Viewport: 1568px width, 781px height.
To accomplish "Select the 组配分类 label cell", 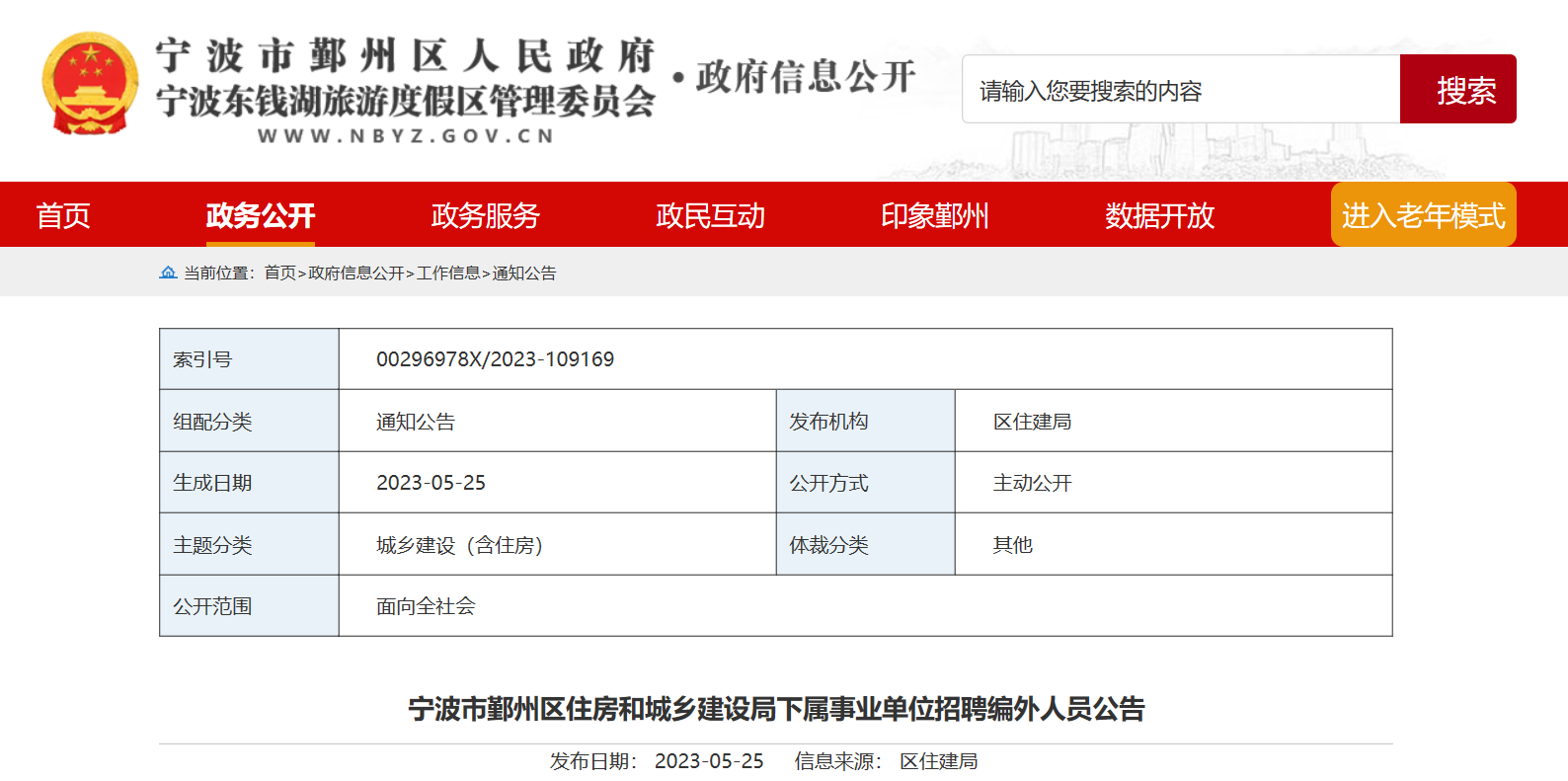I will click(x=249, y=422).
